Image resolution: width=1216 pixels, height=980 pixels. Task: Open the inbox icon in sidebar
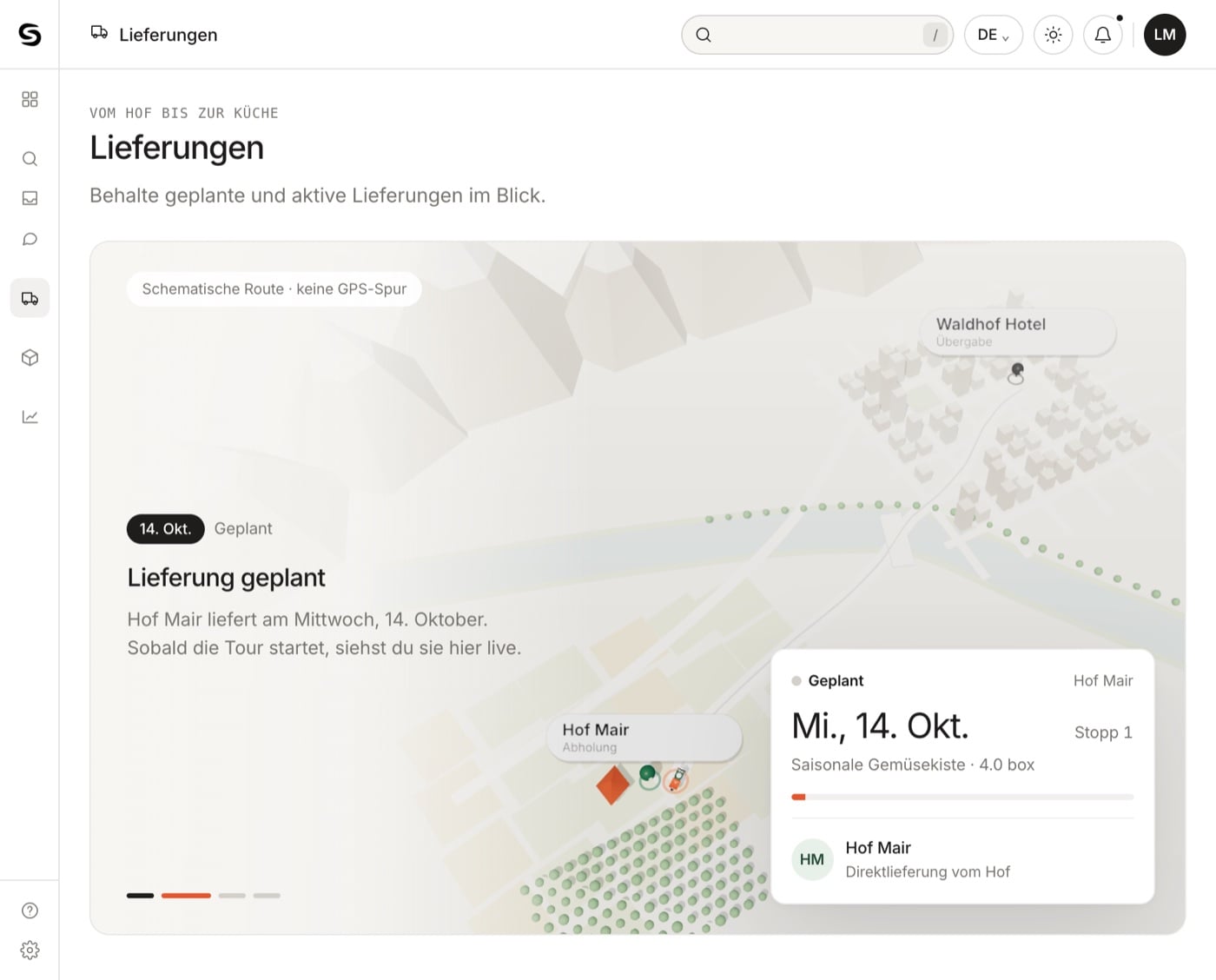(30, 198)
